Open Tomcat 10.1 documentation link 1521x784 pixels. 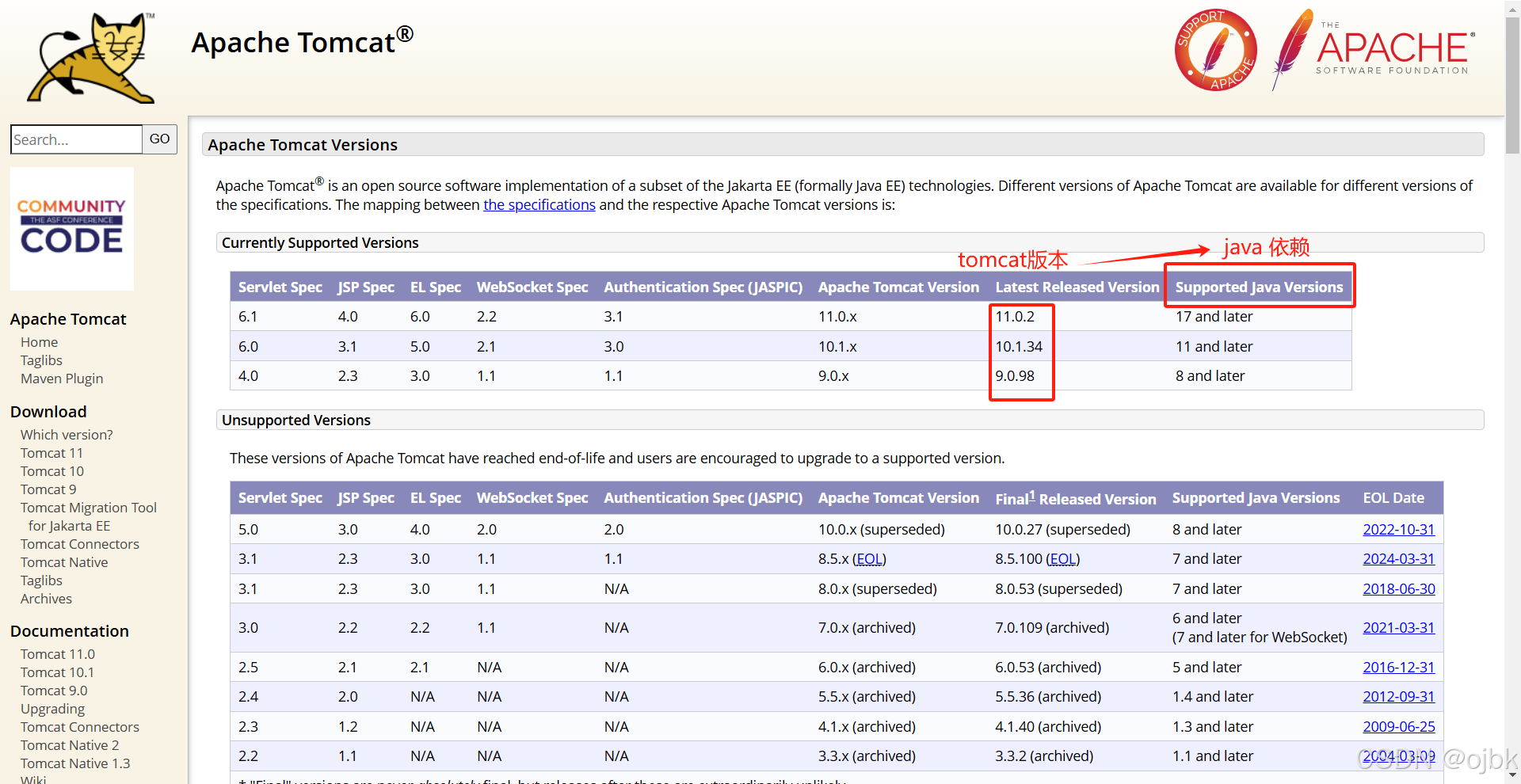[57, 672]
